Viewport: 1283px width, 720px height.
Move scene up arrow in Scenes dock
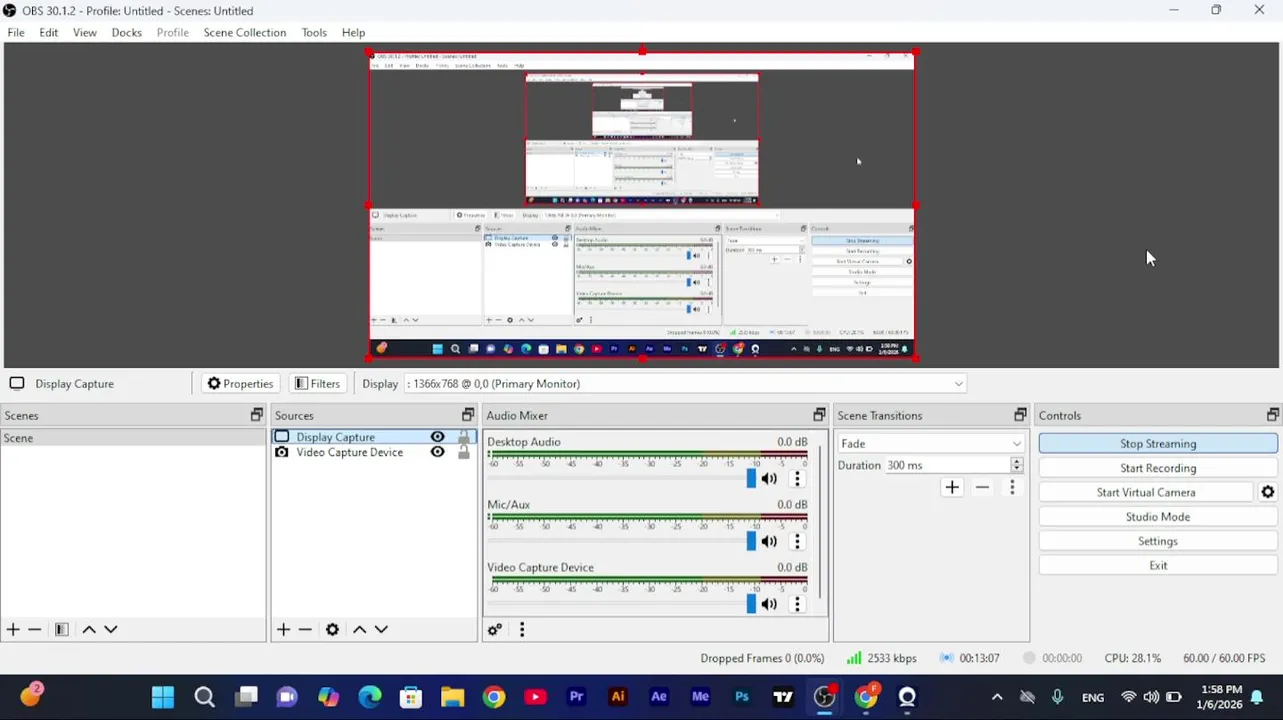[x=89, y=629]
